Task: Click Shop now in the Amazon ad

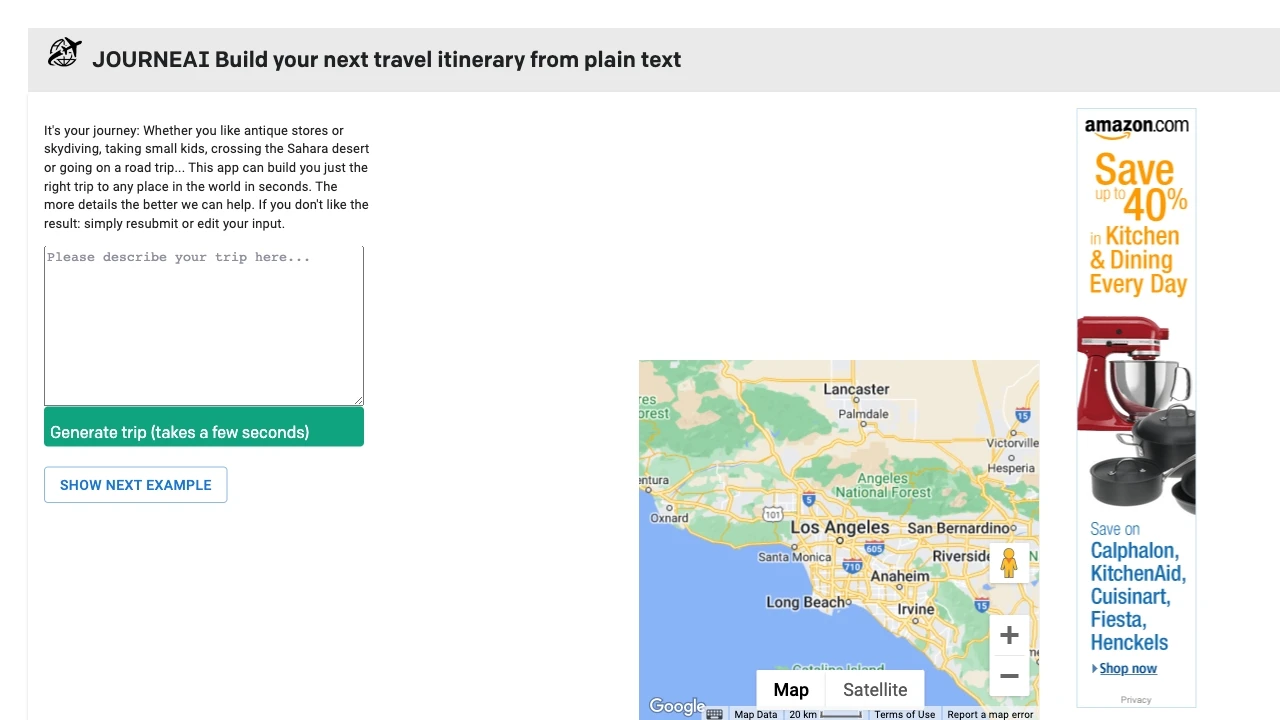Action: pos(1127,668)
